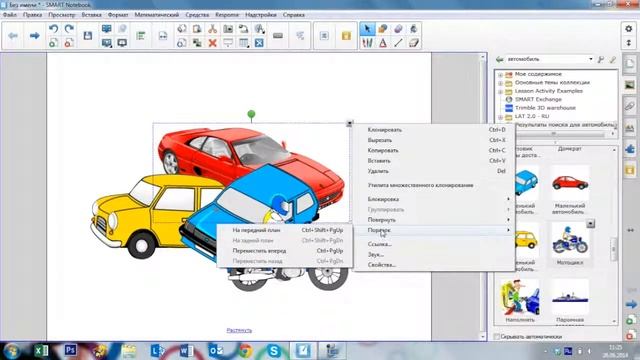Select 'SMART Exchange' in the gallery tree
640x360 pixels.
click(538, 100)
